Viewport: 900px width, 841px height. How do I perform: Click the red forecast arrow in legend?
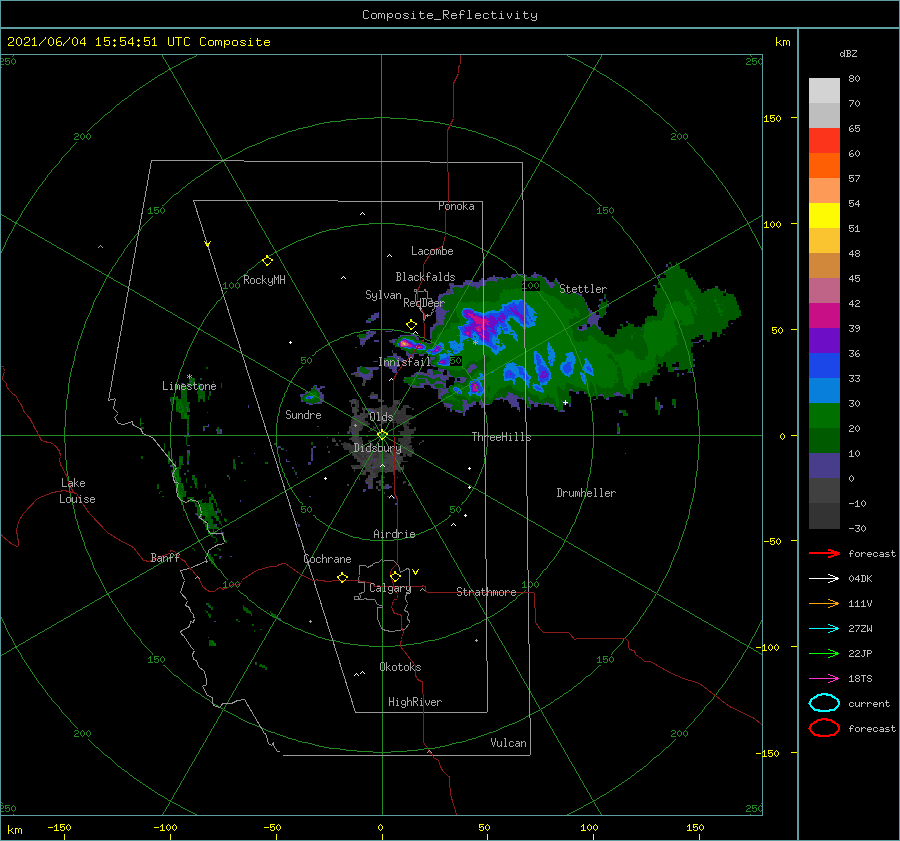click(x=824, y=553)
